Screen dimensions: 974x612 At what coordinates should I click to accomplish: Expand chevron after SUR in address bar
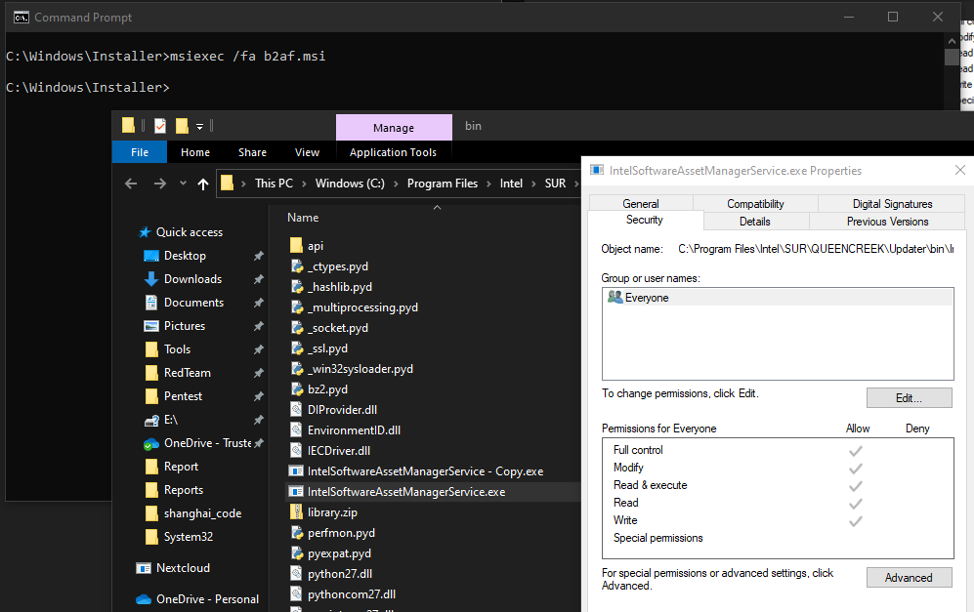pyautogui.click(x=576, y=184)
